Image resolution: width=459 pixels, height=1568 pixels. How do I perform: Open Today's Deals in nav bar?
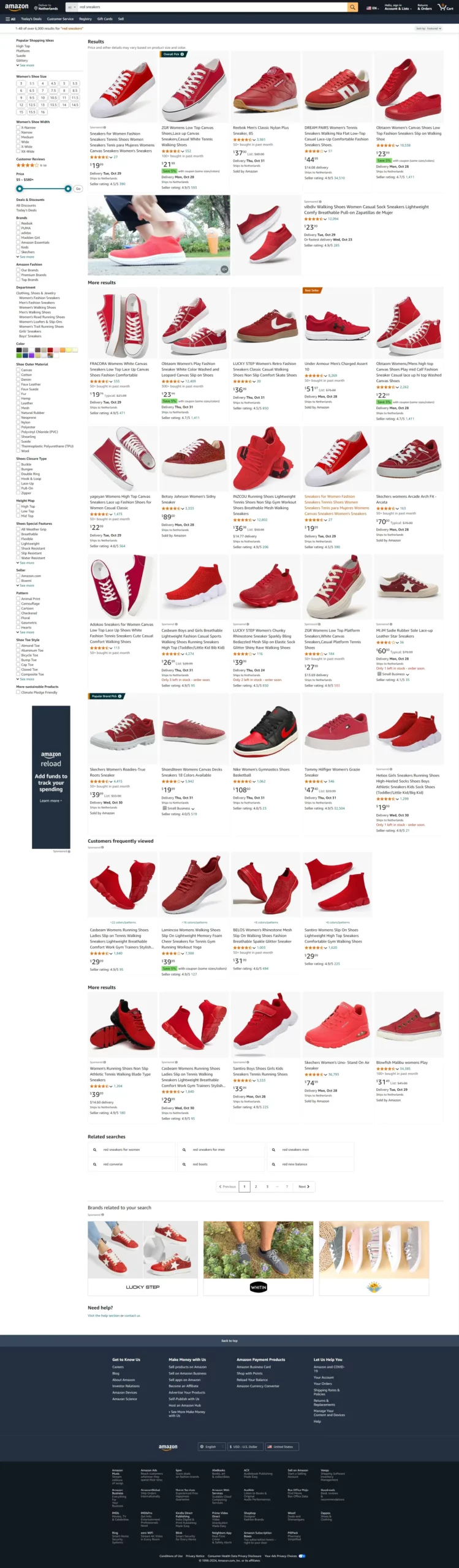(31, 19)
